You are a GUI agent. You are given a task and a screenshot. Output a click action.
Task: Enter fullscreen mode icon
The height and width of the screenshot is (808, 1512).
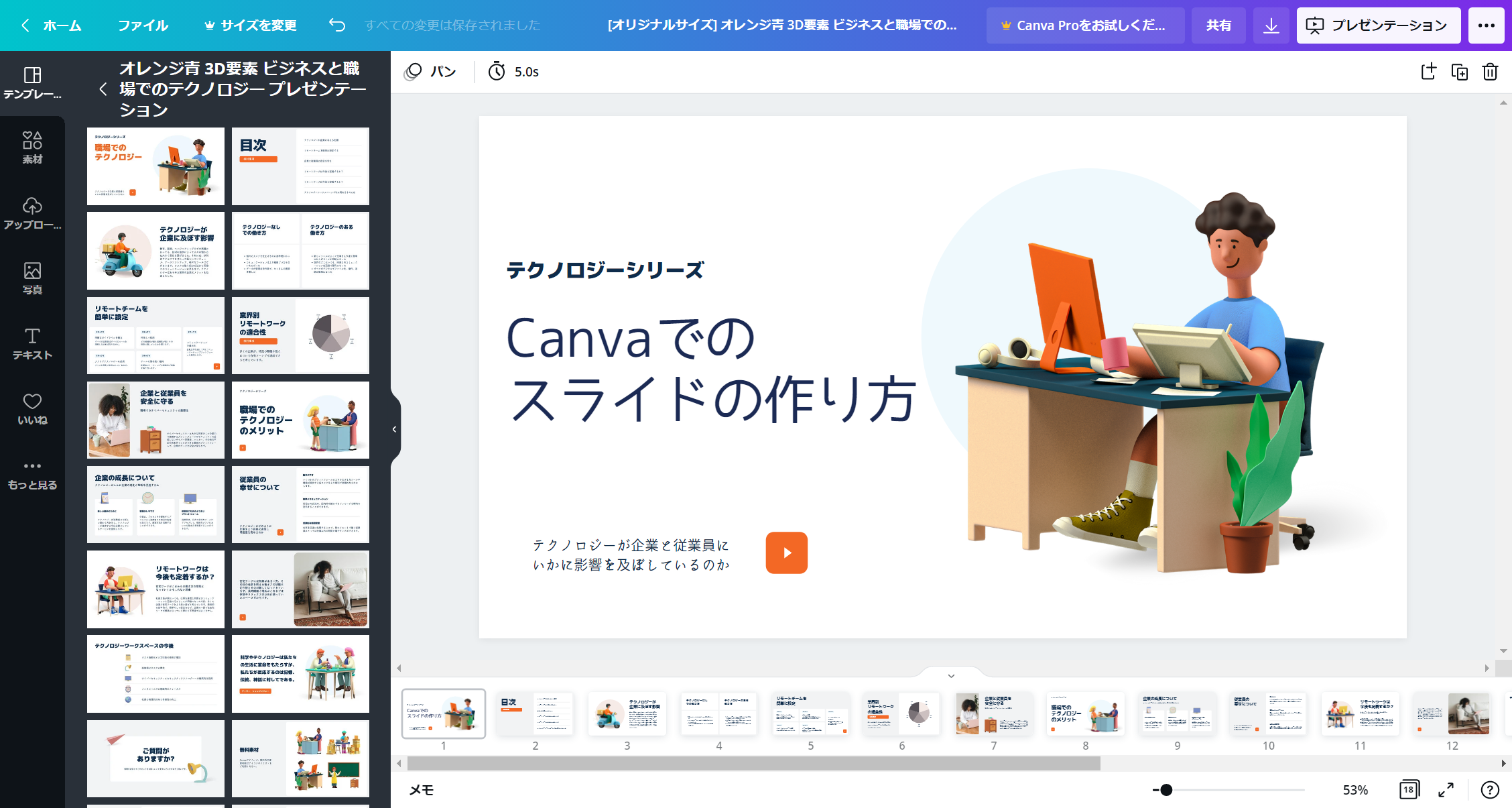pos(1446,790)
